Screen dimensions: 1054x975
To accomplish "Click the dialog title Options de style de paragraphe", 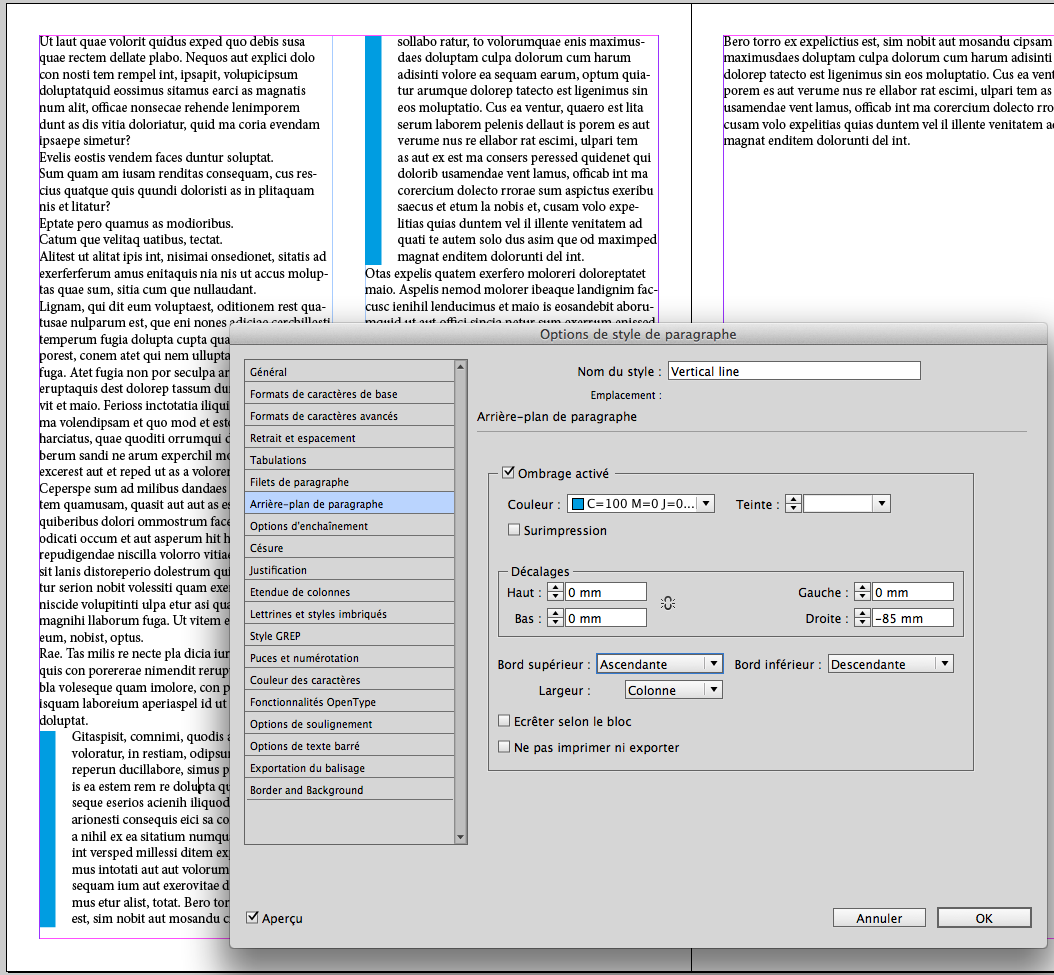I will point(638,334).
